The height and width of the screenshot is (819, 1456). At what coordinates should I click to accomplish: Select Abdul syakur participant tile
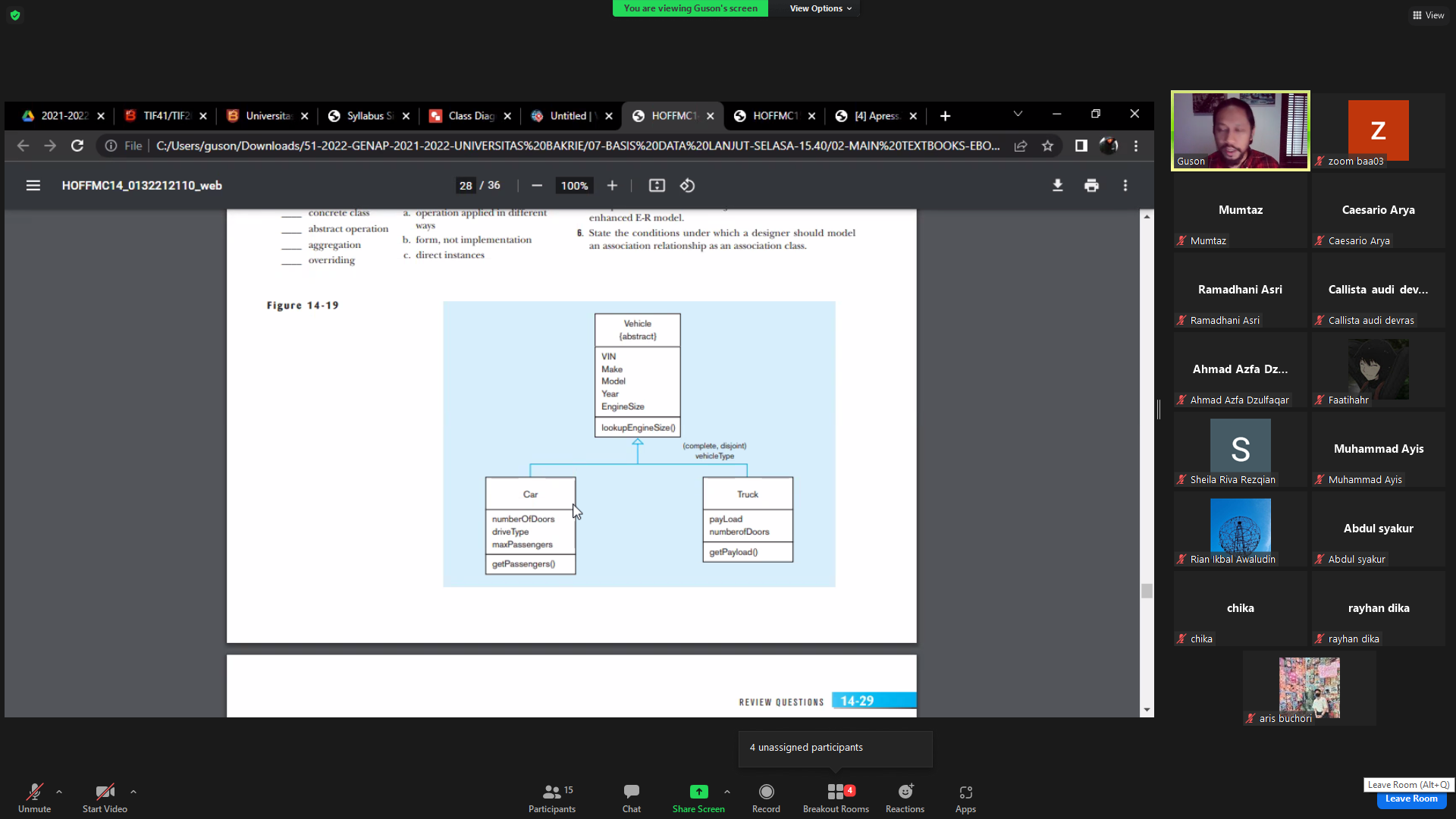(x=1378, y=529)
